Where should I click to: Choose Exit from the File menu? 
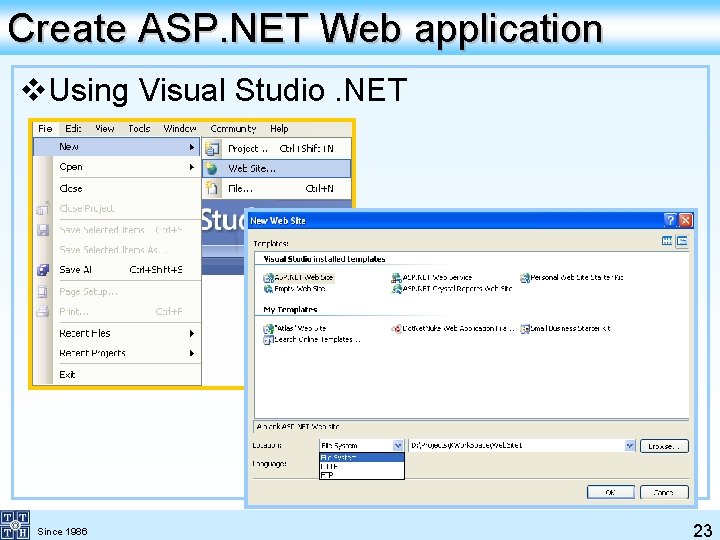pyautogui.click(x=67, y=375)
